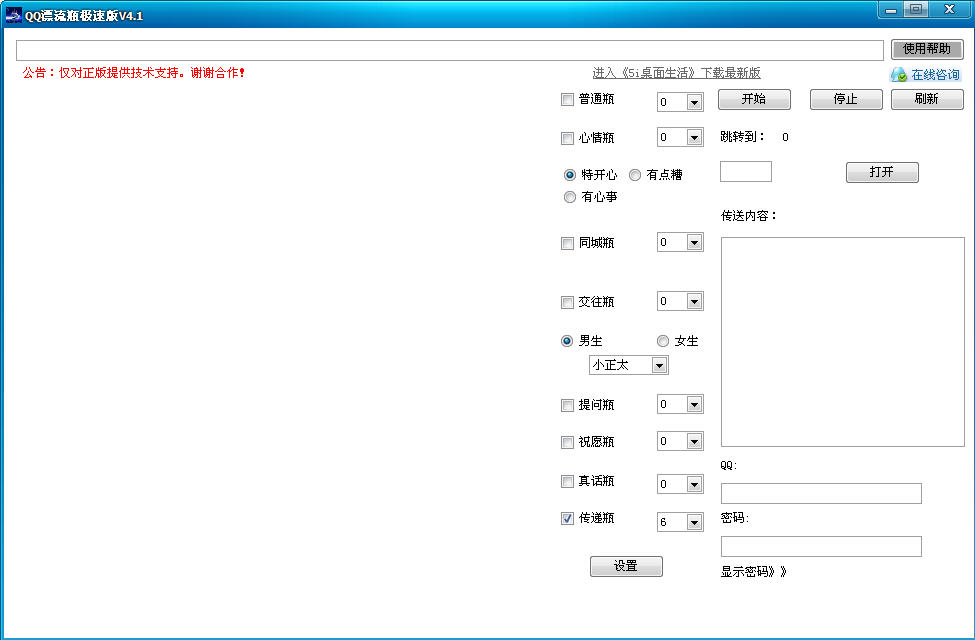Minimize the QQ漂流瓶 window

[x=890, y=10]
